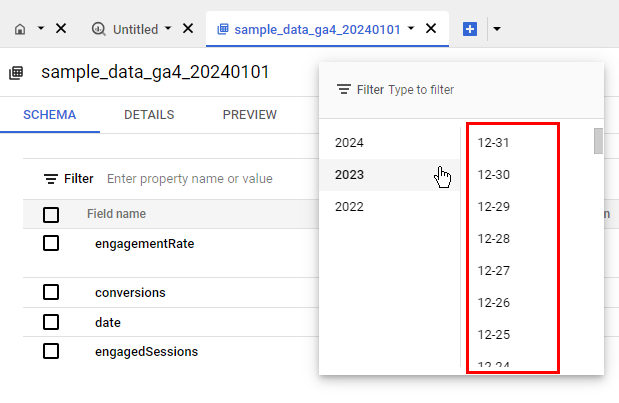The image size is (619, 403).
Task: Select year 2022 in the list
Action: (350, 207)
